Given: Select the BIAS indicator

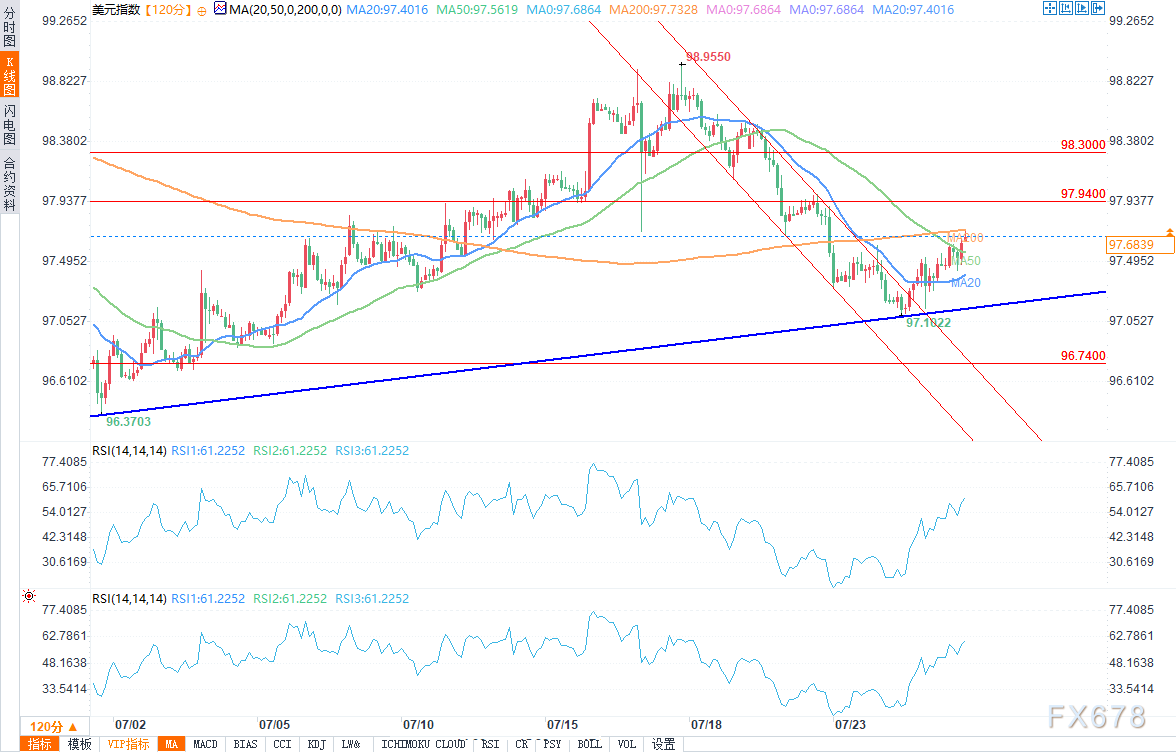Looking at the screenshot, I should click(245, 744).
